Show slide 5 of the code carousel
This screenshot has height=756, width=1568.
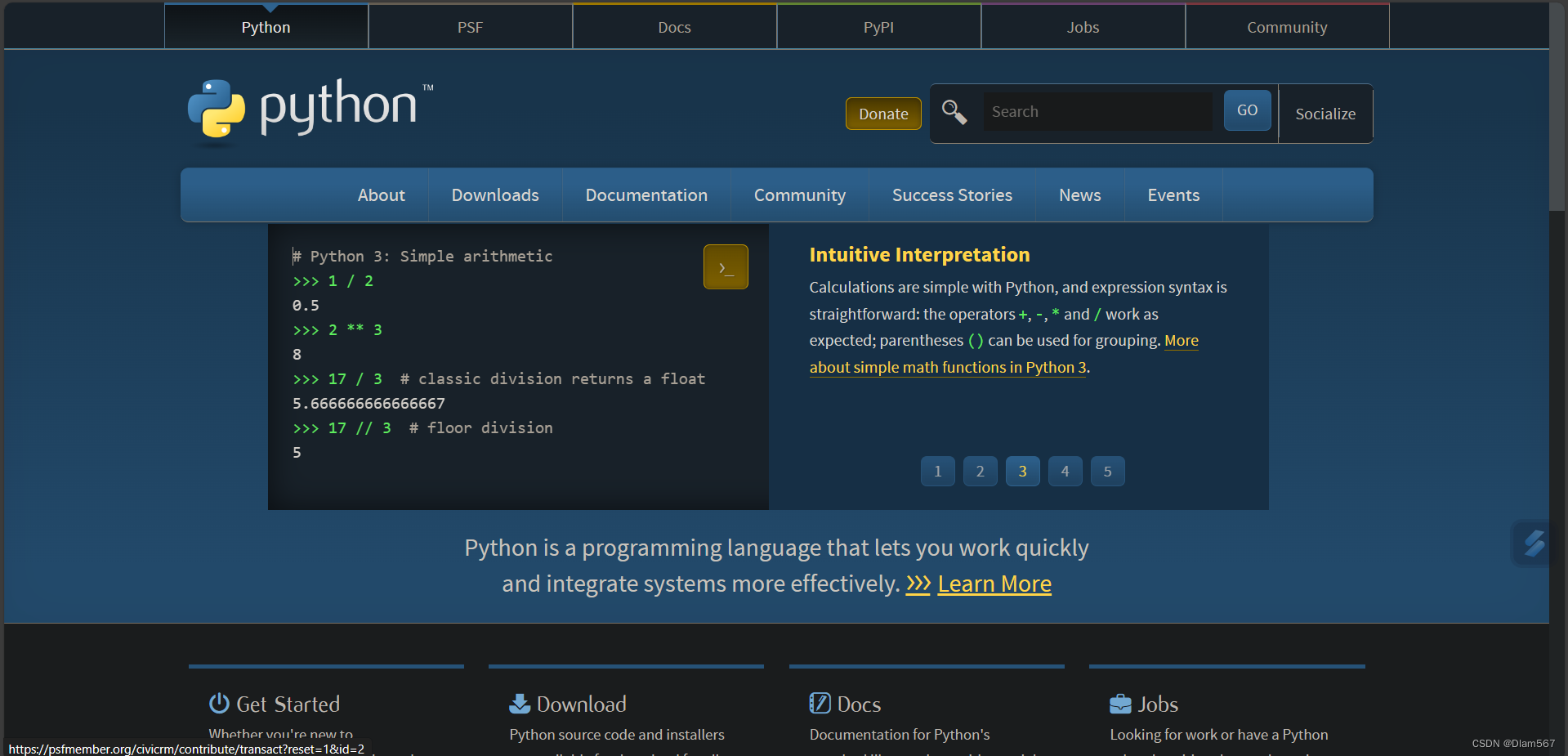pos(1108,472)
